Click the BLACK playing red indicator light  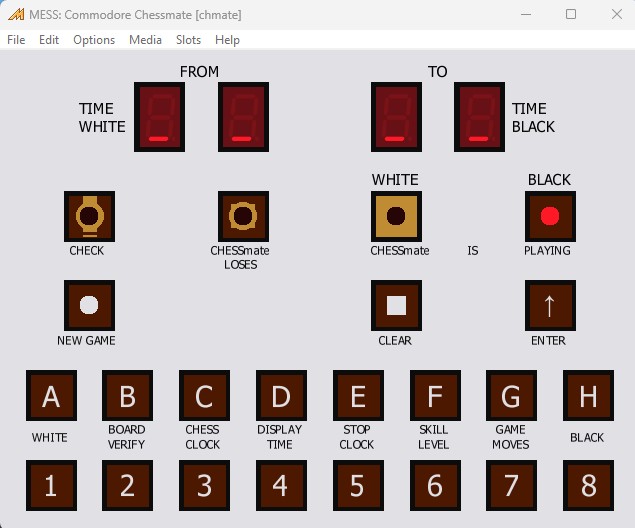(x=550, y=216)
